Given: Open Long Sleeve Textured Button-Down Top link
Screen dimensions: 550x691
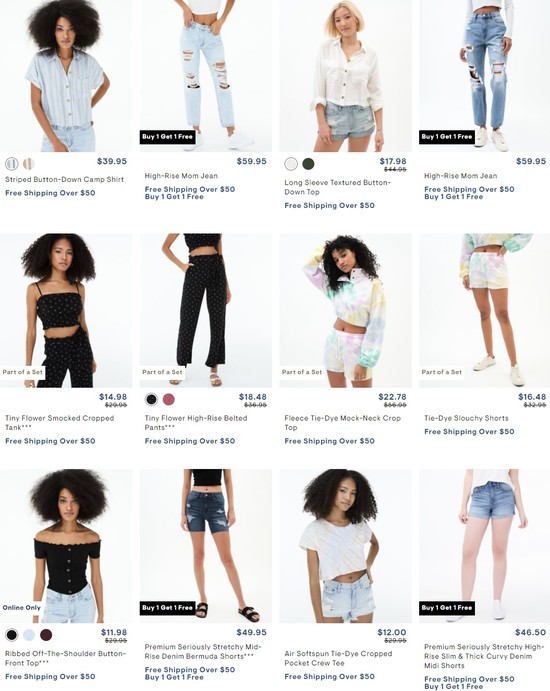Looking at the screenshot, I should 338,187.
